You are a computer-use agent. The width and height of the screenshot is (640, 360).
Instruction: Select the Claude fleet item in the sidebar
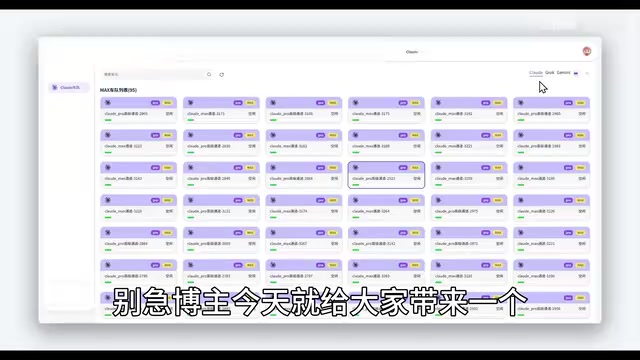[69, 87]
